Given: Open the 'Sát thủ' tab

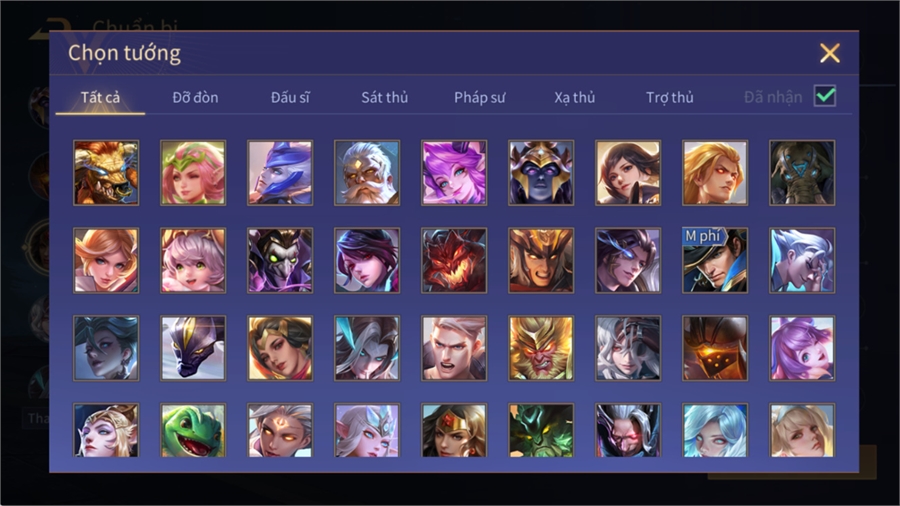Looking at the screenshot, I should [x=385, y=98].
